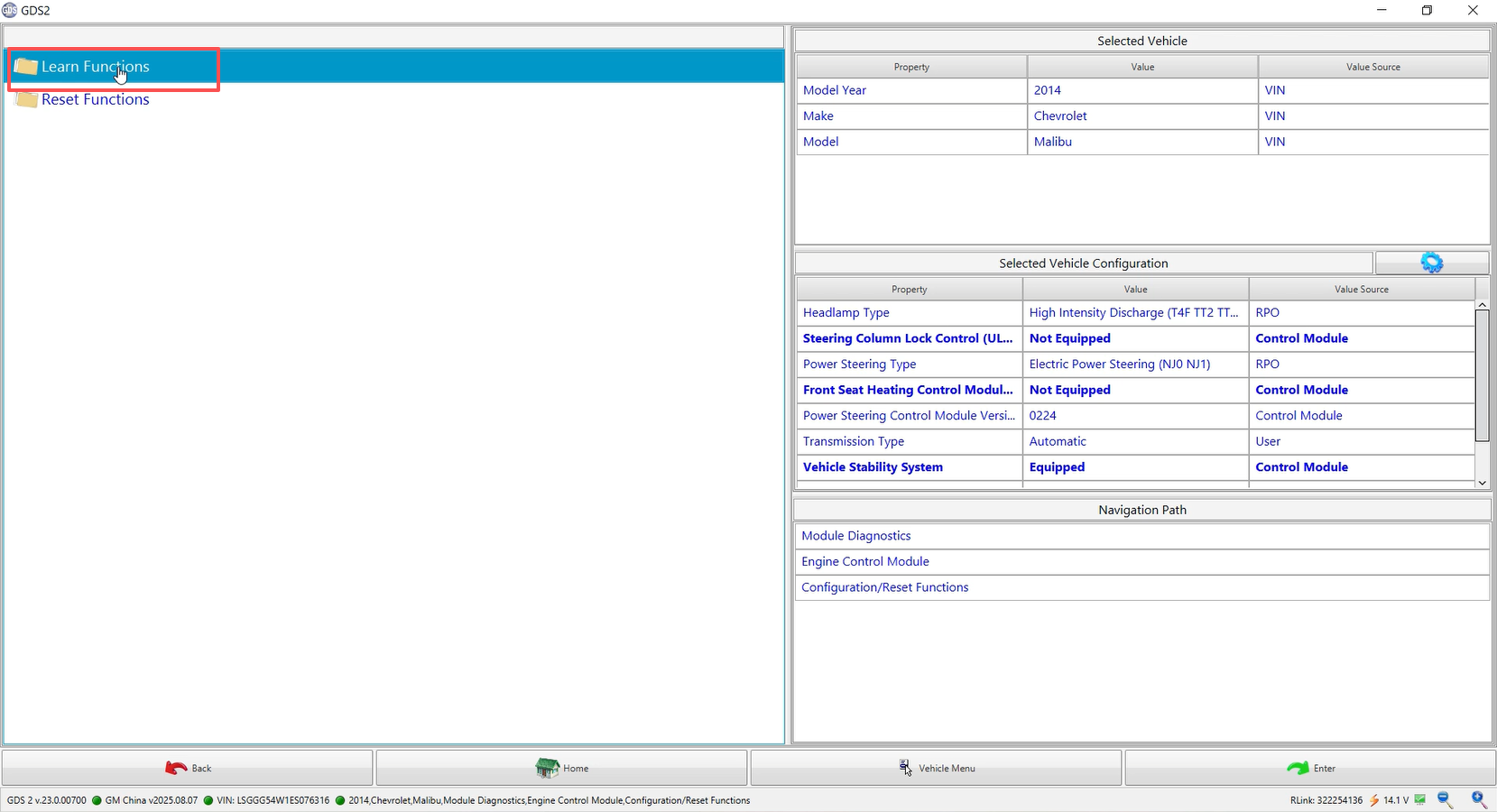
Task: Click the zoom in magnifier icon
Action: point(1479,799)
